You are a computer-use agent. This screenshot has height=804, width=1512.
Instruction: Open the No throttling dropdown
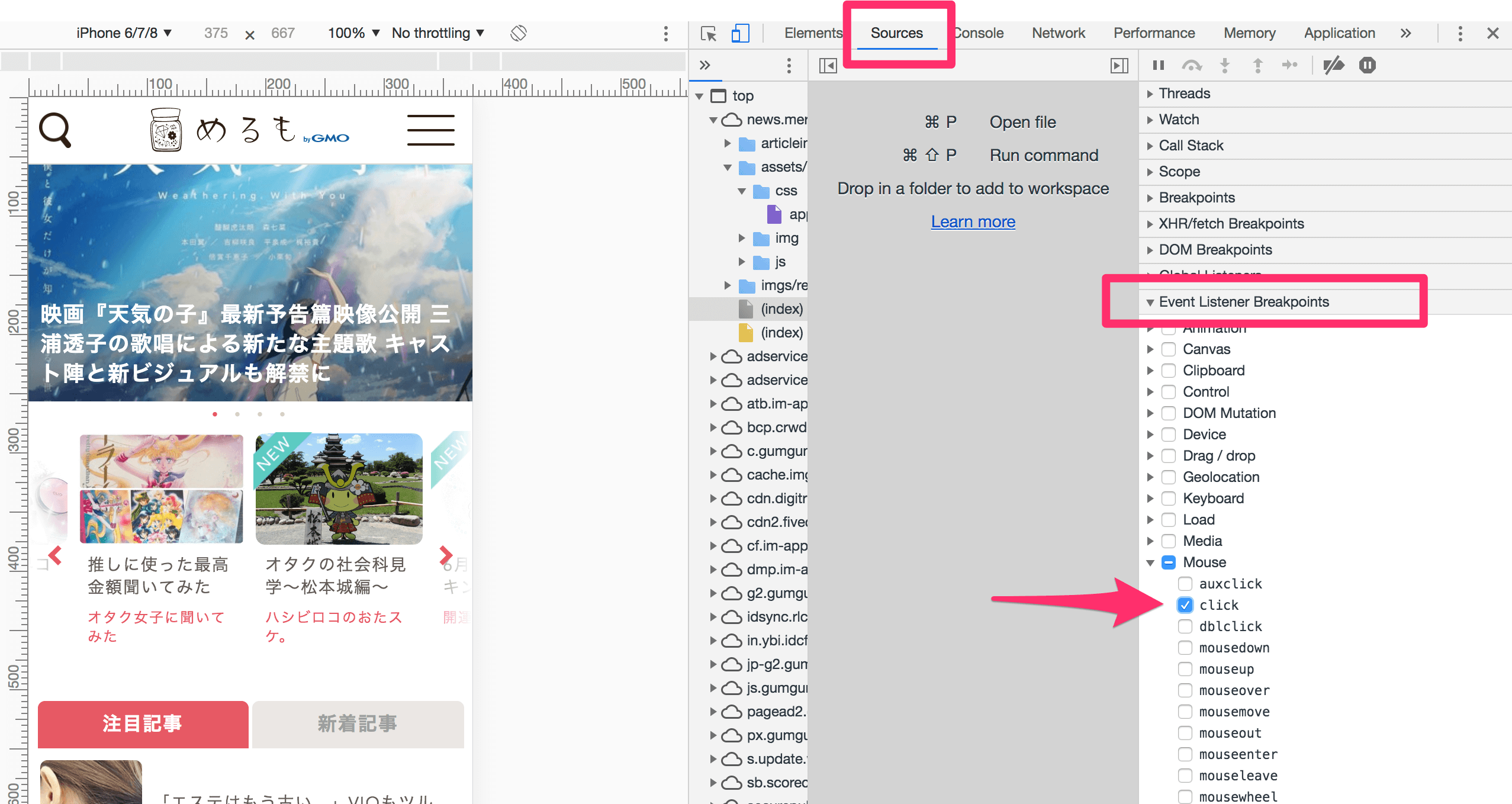(x=437, y=33)
